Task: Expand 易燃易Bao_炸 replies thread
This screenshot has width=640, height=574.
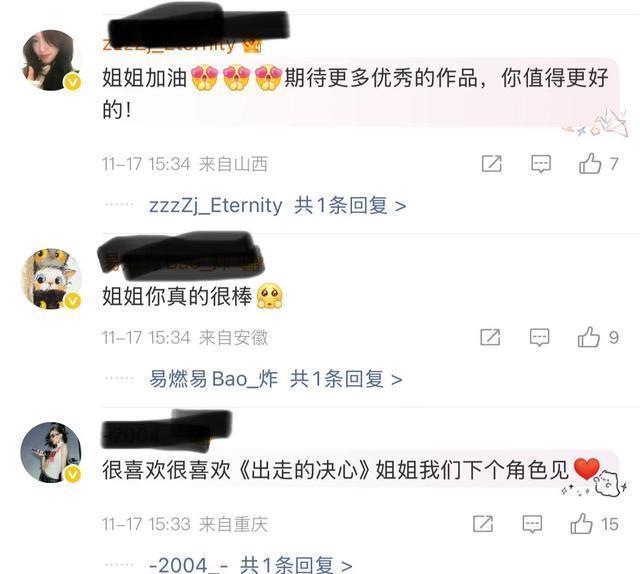Action: 346,379
